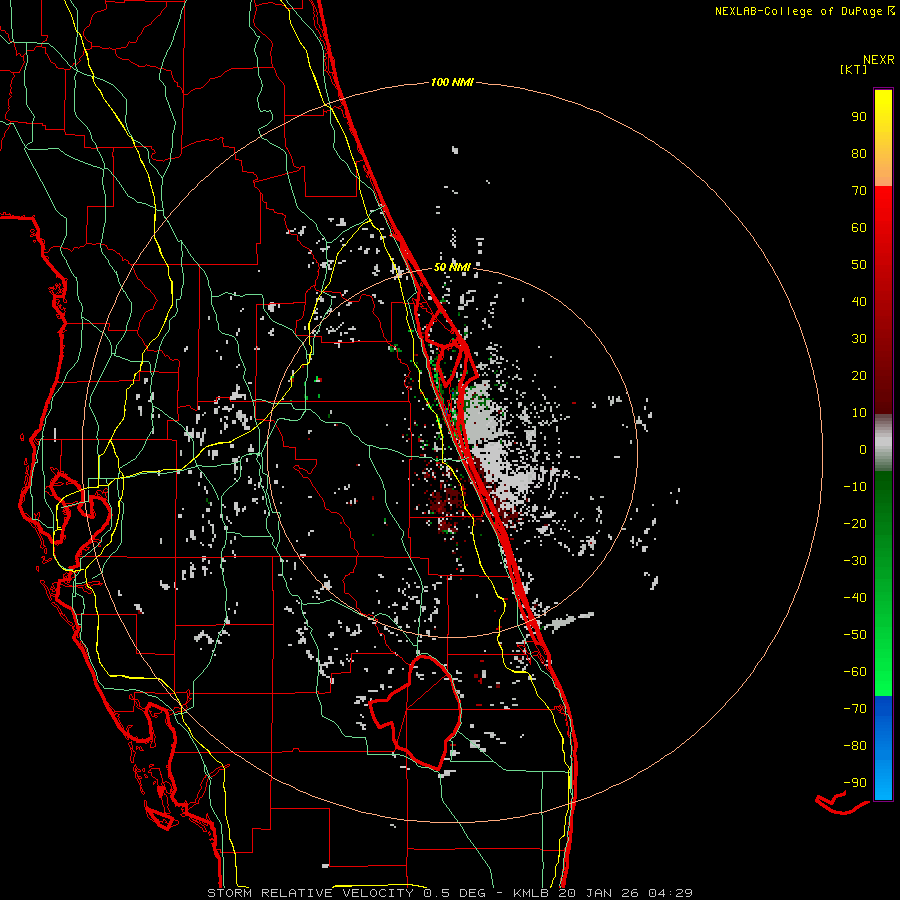This screenshot has width=900, height=900.
Task: Click the -70 value on the velocity scale
Action: (x=855, y=708)
